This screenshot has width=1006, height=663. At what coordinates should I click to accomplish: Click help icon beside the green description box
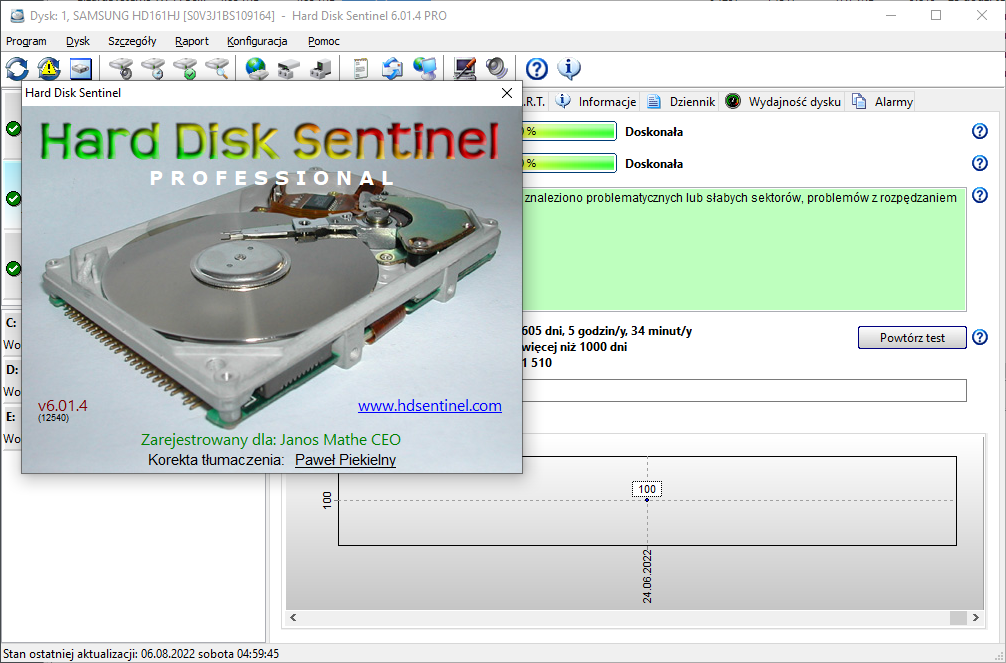pos(980,195)
